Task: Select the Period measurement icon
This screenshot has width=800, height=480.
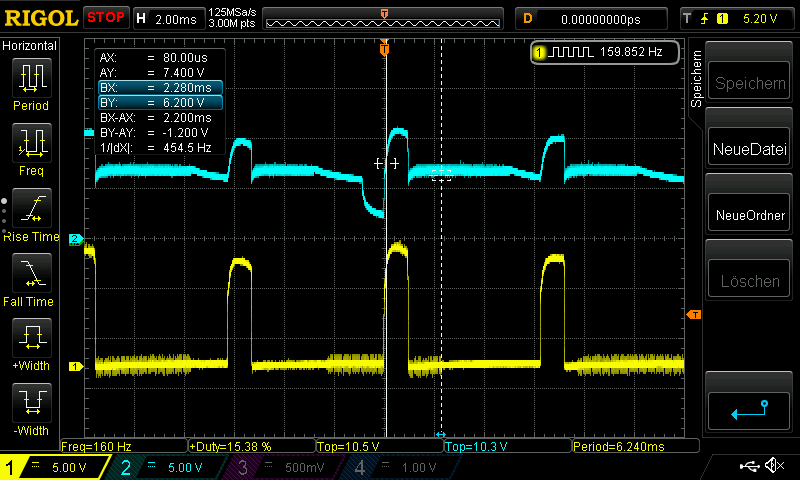Action: click(x=32, y=78)
